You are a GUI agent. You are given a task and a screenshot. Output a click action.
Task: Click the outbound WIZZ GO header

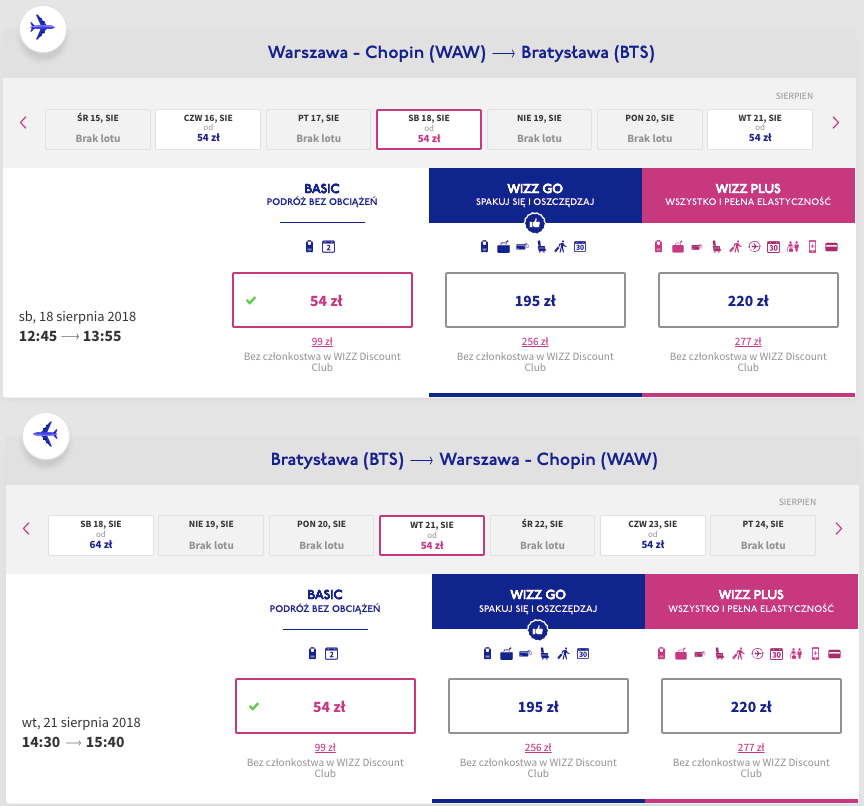(535, 195)
